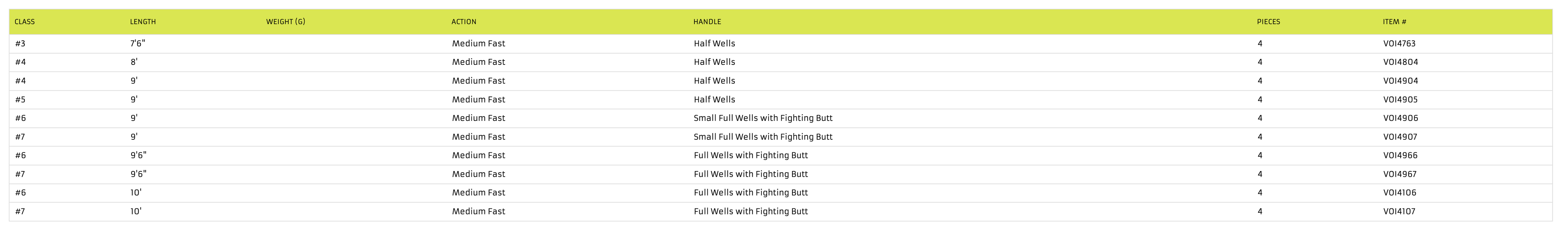Click the WEIGHT (G) column header
The width and height of the screenshot is (1568, 228).
pyautogui.click(x=285, y=22)
